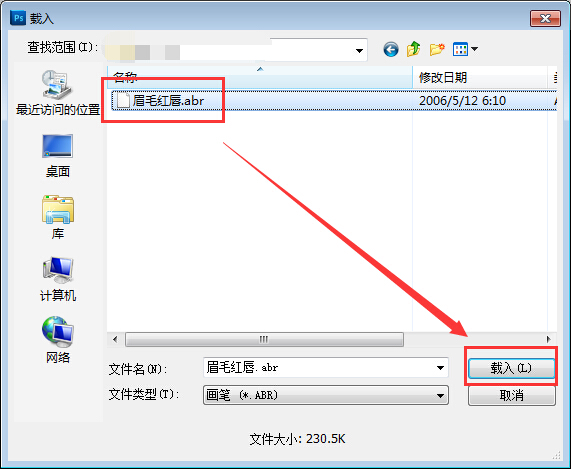
Task: Click the Photoshop icon in the title bar
Action: tap(18, 17)
